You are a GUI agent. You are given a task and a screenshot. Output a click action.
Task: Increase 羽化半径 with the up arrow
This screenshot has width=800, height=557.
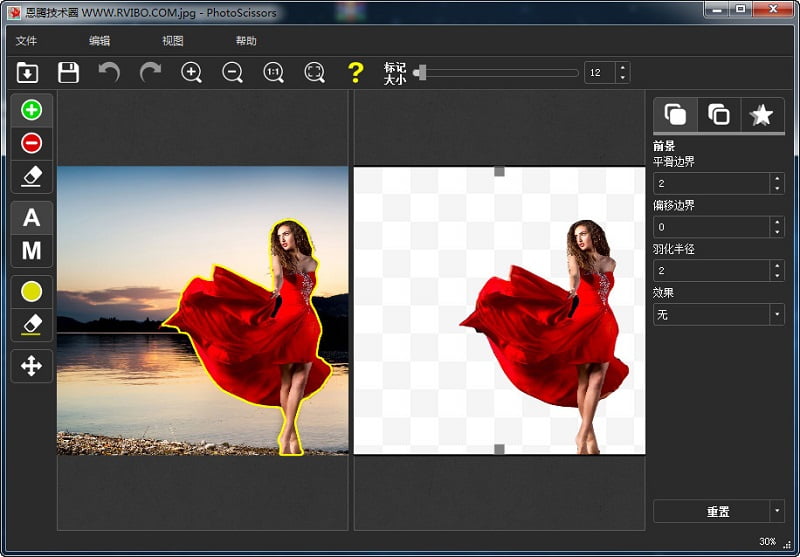[777, 265]
